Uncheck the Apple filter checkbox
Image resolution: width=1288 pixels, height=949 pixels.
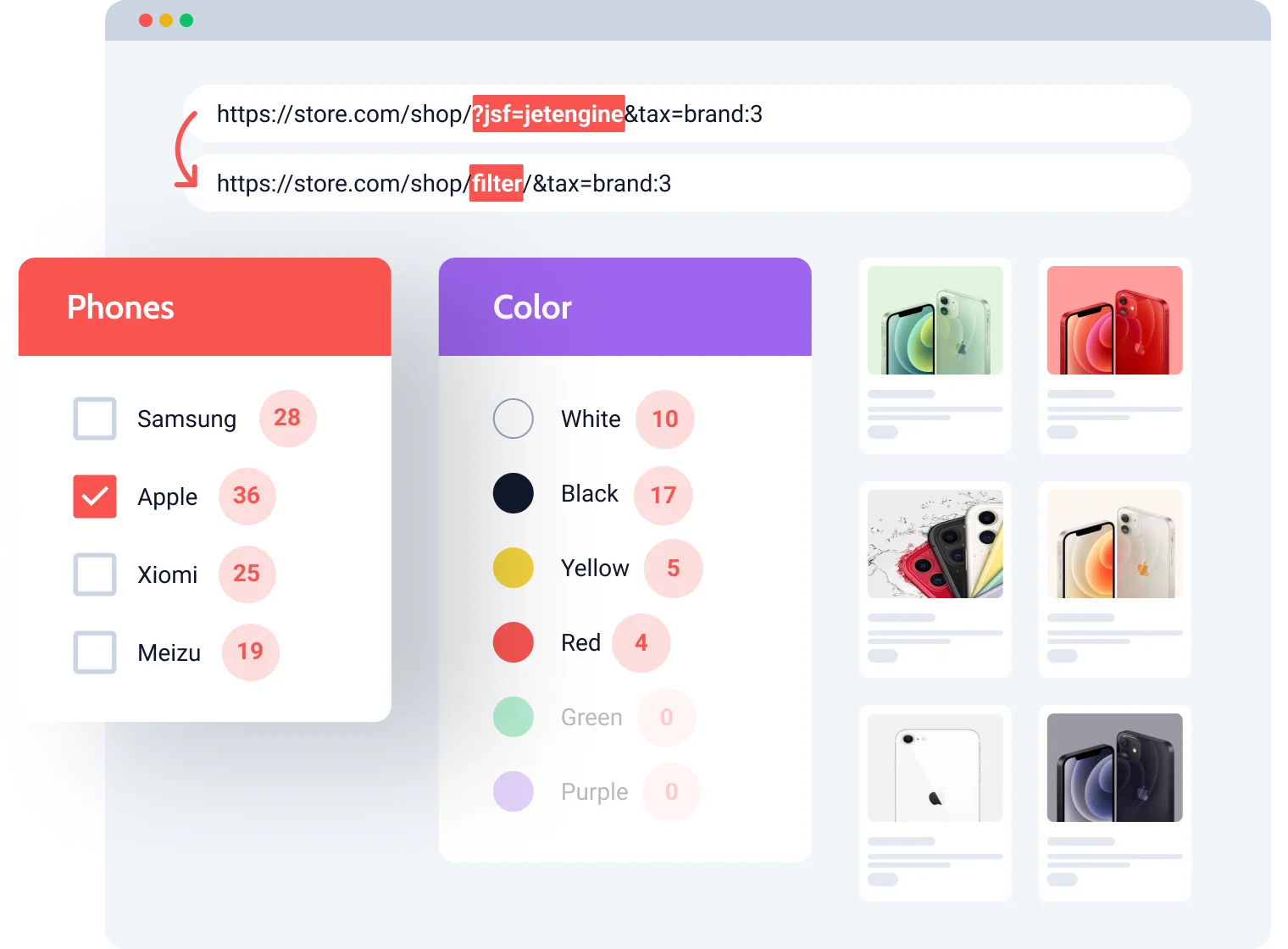coord(94,497)
